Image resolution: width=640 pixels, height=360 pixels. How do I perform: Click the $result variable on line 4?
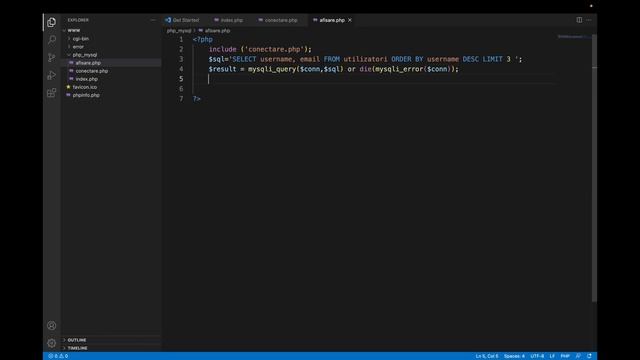point(222,69)
